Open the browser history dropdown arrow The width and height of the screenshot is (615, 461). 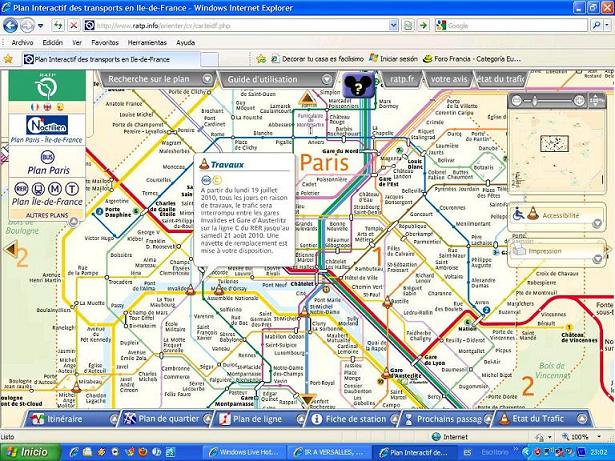pyautogui.click(x=40, y=26)
